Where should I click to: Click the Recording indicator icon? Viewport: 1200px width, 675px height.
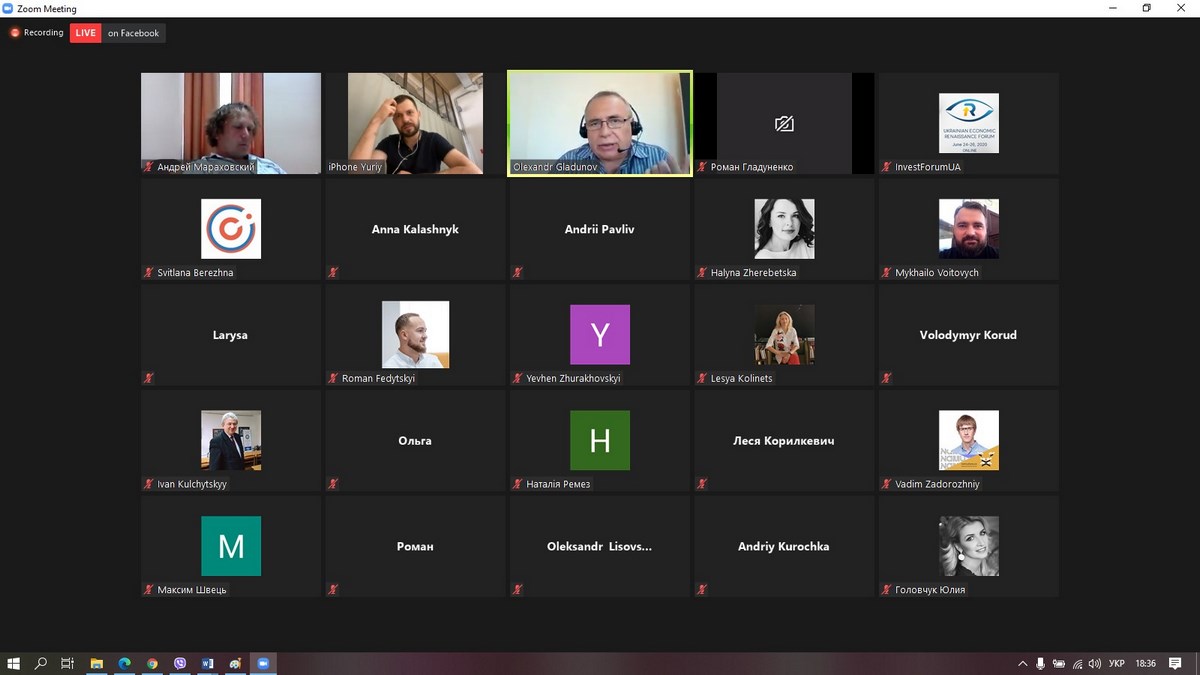tap(15, 33)
